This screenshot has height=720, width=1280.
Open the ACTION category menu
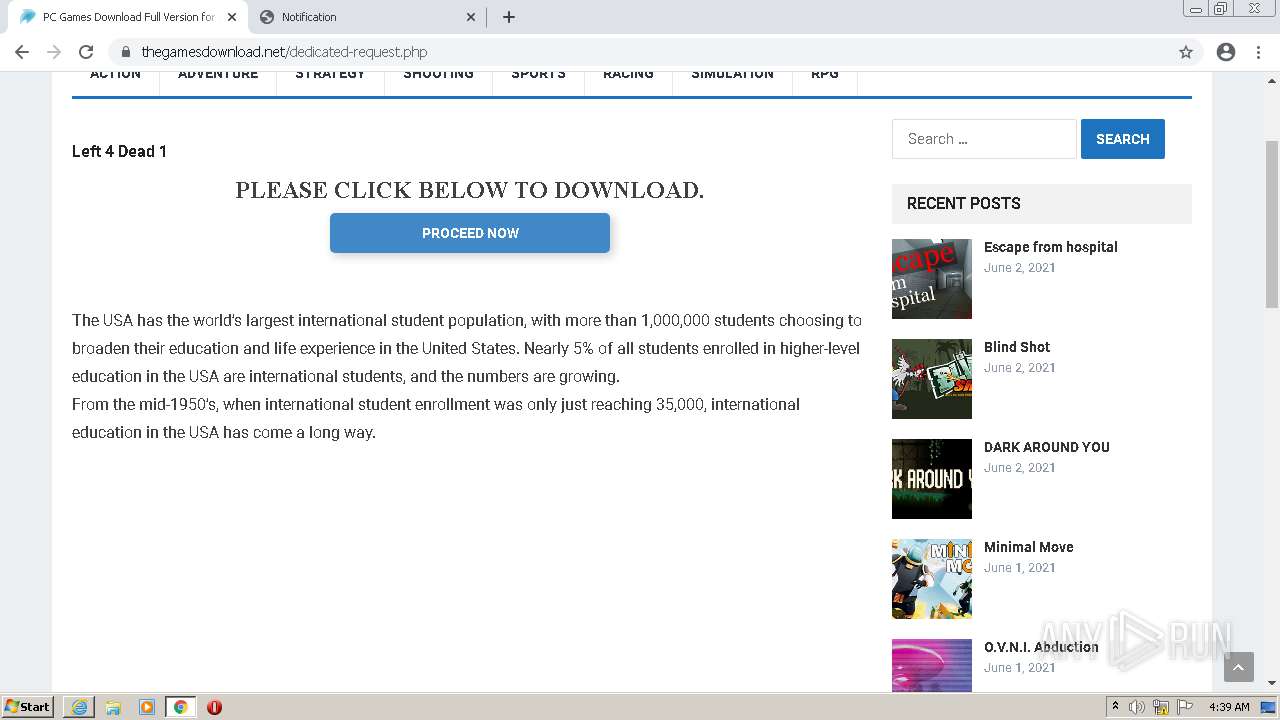(115, 74)
